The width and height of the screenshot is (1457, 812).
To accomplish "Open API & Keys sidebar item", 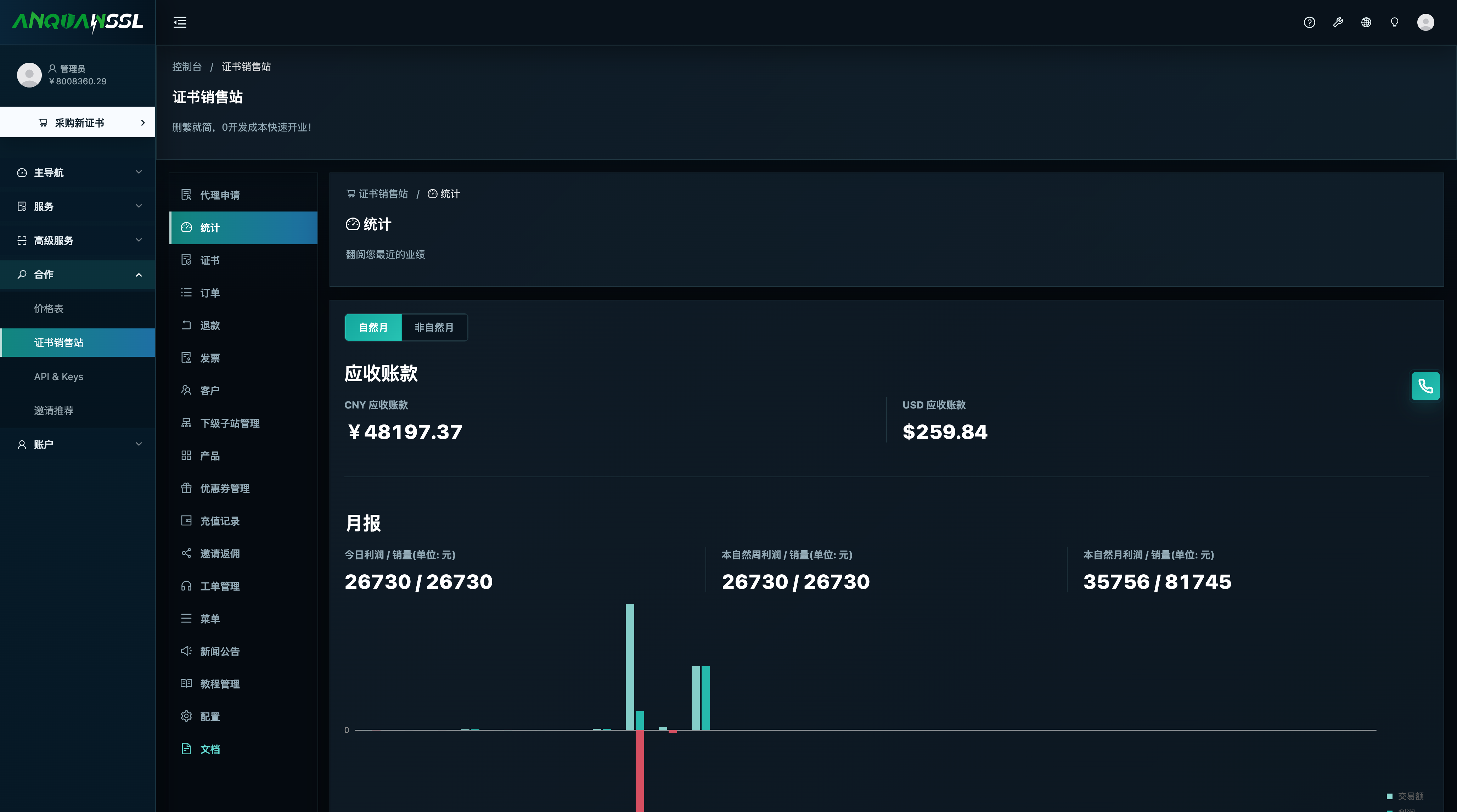I will pyautogui.click(x=78, y=377).
